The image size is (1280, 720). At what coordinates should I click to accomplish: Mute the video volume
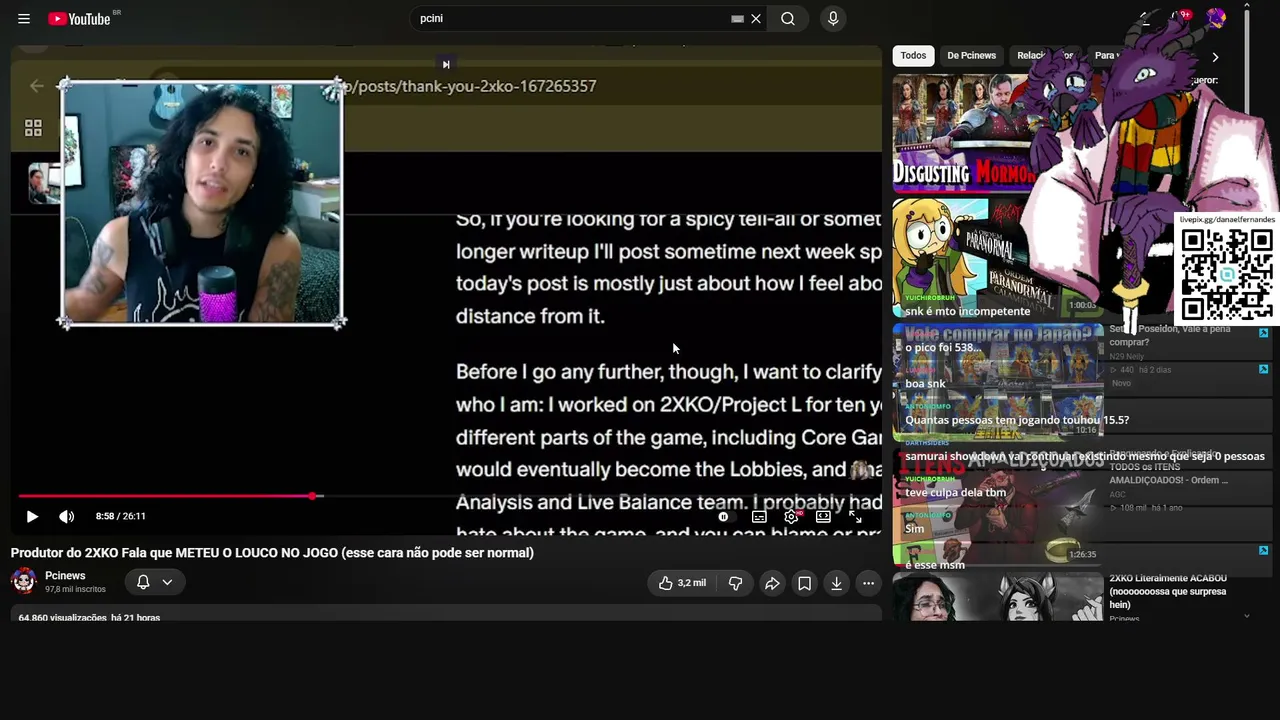pyautogui.click(x=66, y=516)
